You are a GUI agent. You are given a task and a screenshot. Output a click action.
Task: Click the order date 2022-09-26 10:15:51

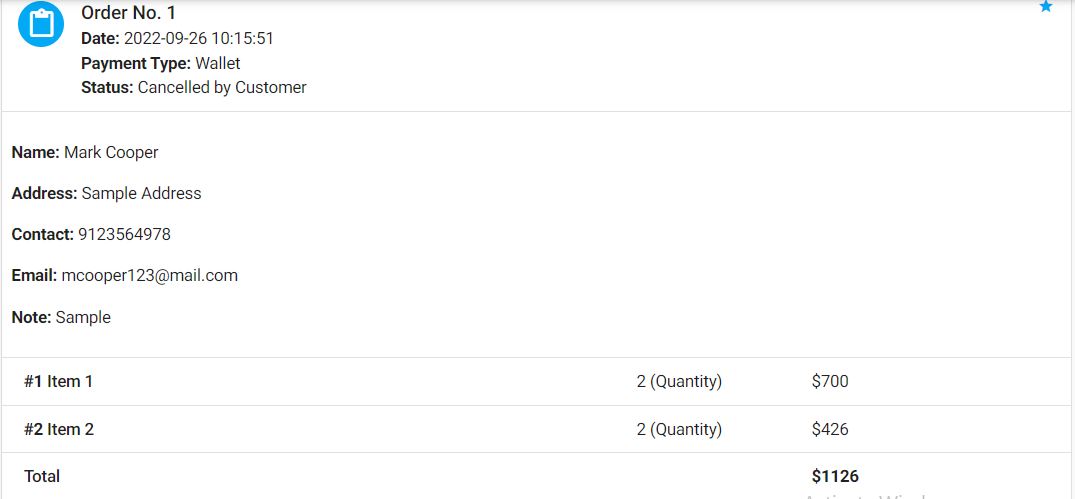click(199, 39)
